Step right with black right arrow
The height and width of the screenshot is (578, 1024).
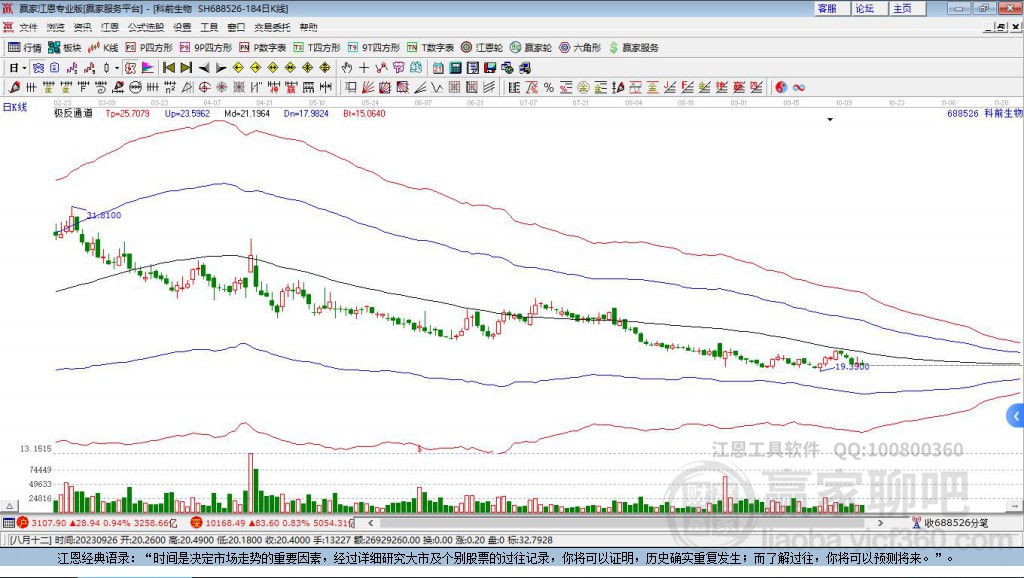[x=221, y=68]
